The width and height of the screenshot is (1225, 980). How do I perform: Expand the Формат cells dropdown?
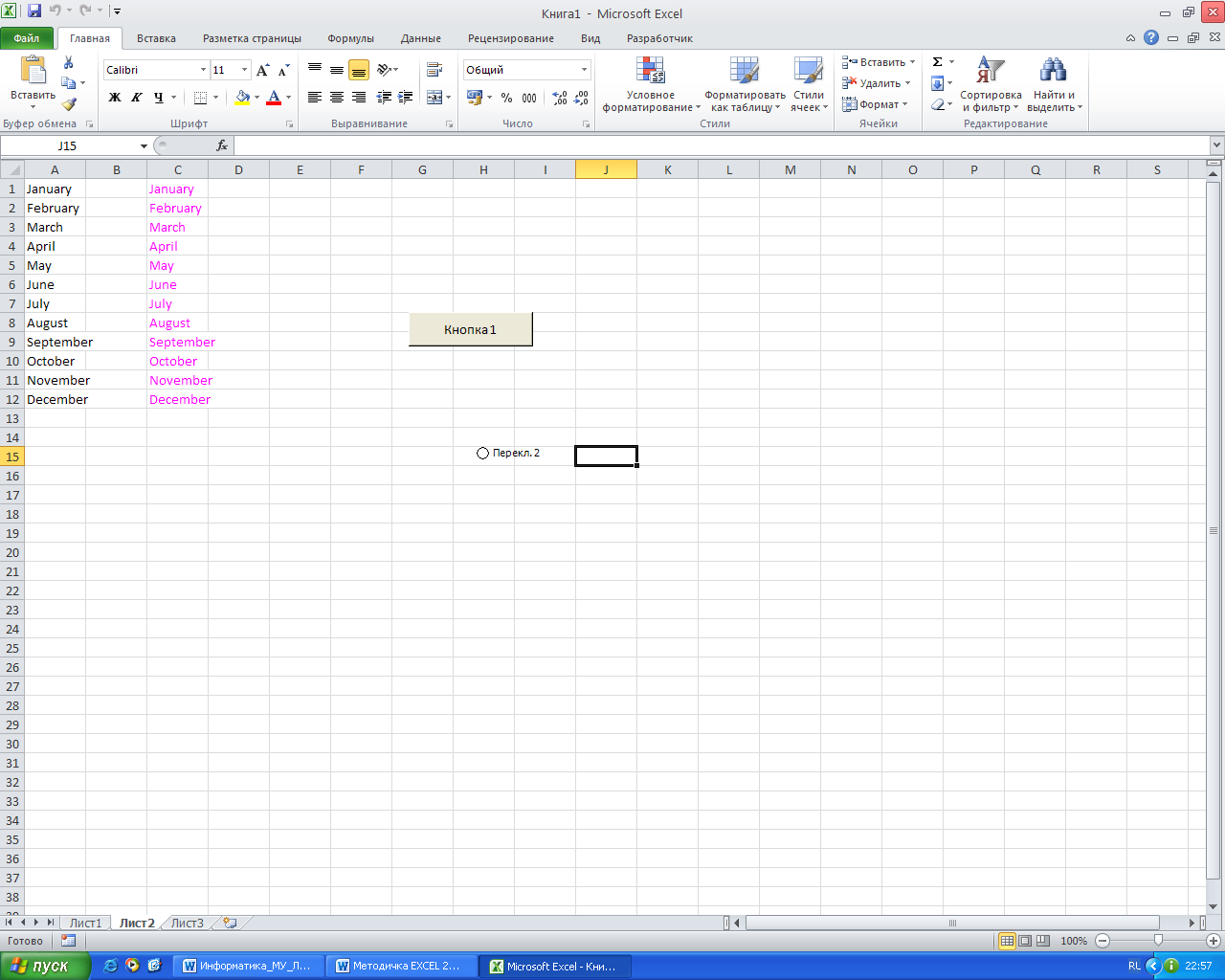point(904,104)
